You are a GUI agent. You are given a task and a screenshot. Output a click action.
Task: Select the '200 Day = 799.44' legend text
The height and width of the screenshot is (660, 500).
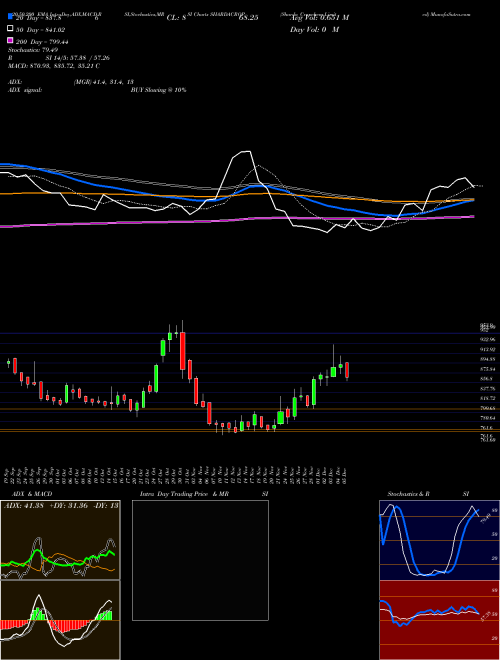coord(42,42)
